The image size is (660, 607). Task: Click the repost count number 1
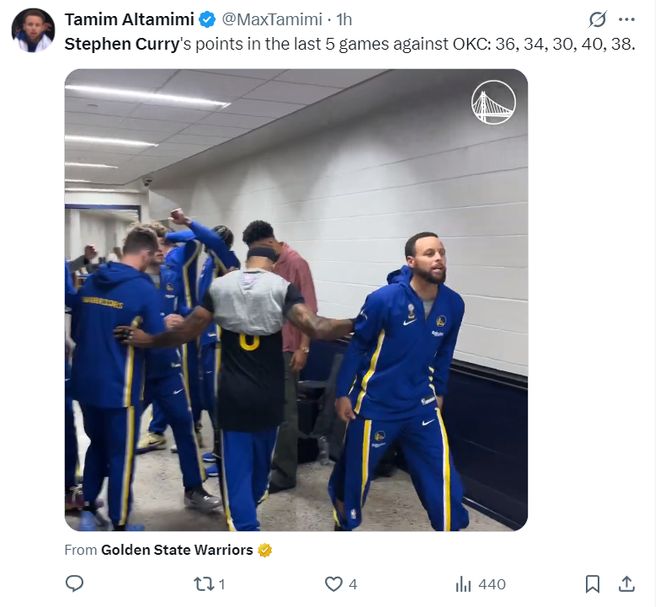point(222,585)
